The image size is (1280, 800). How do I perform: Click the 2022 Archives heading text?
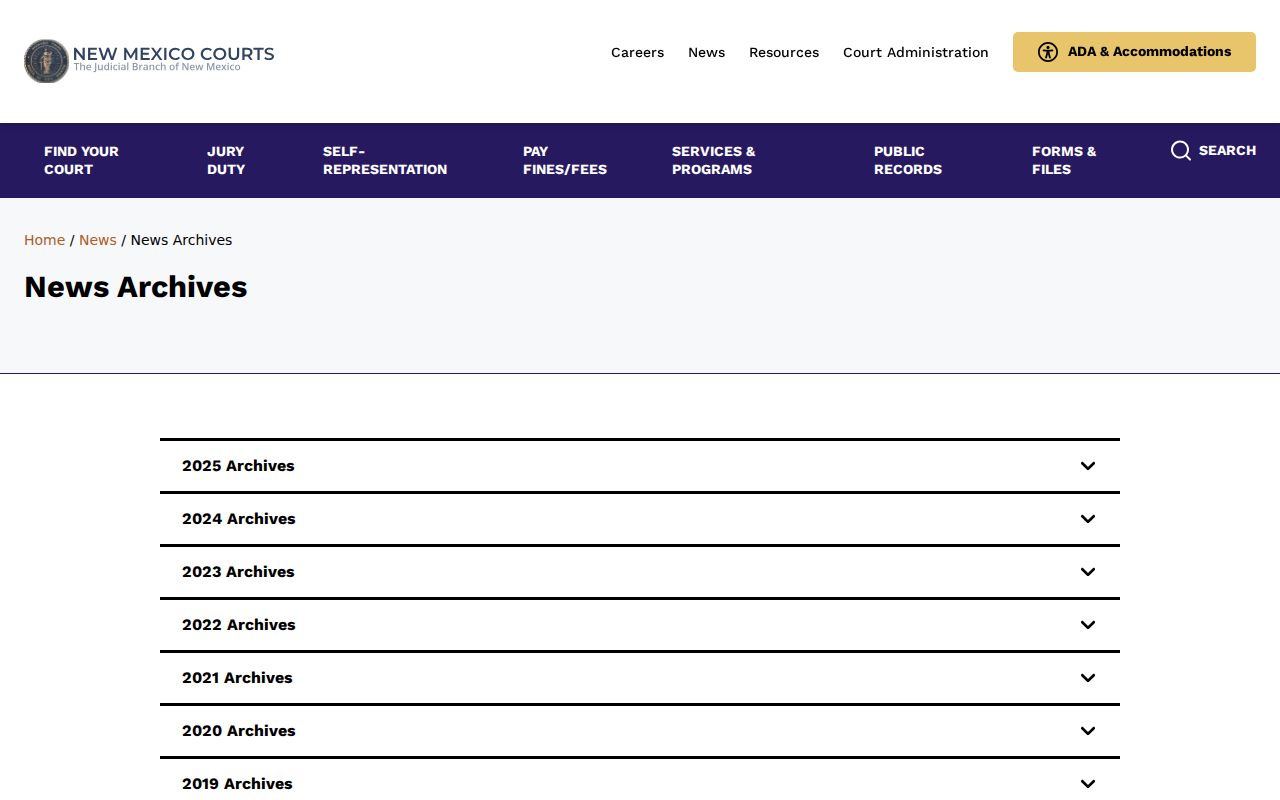[239, 625]
